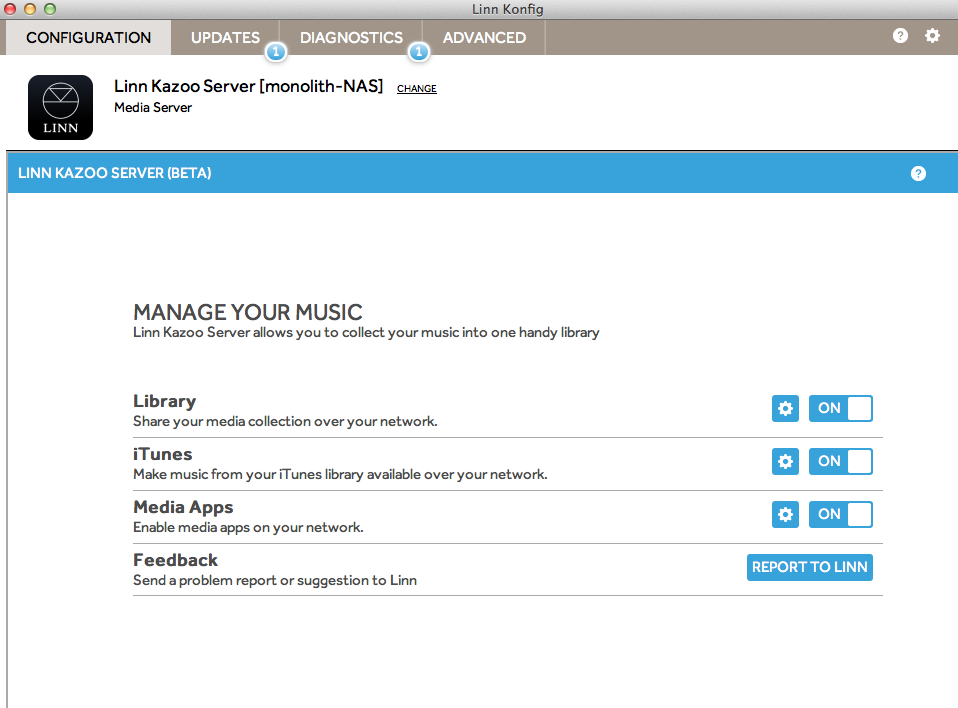Viewport: 958px width, 708px height.
Task: Switch to the Advanced tab
Action: coord(484,38)
